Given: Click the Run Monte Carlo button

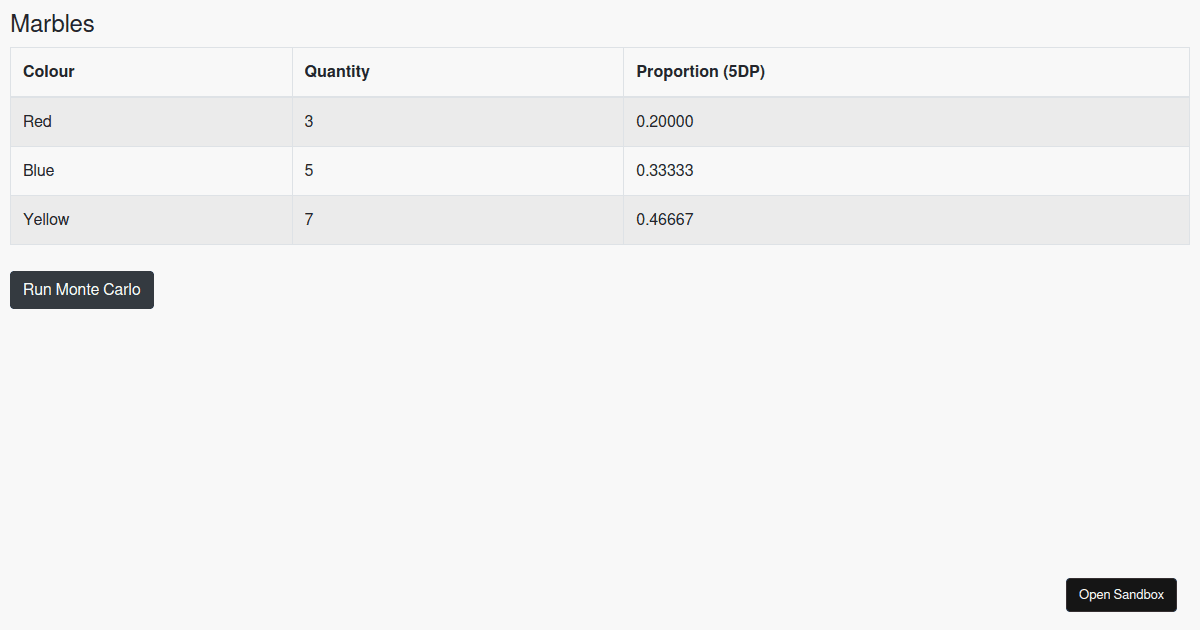Looking at the screenshot, I should (x=82, y=290).
